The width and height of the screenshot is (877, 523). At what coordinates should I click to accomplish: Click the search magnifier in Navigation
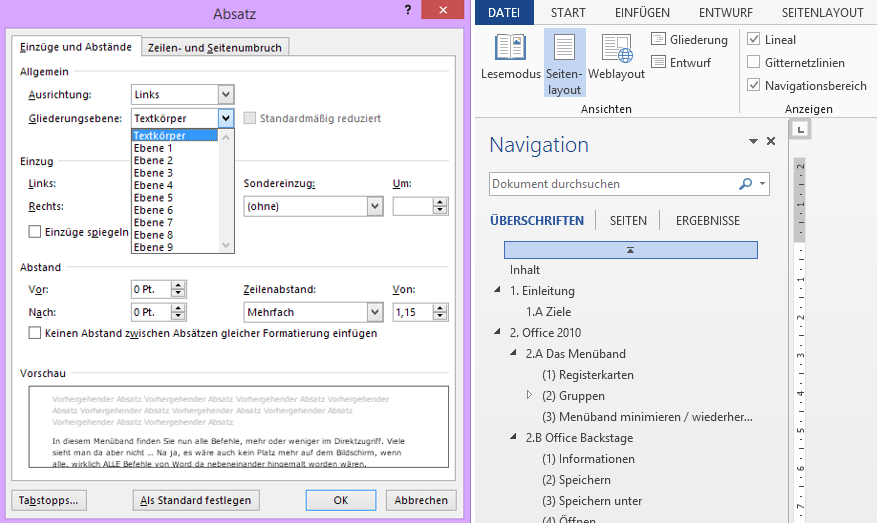(x=745, y=184)
